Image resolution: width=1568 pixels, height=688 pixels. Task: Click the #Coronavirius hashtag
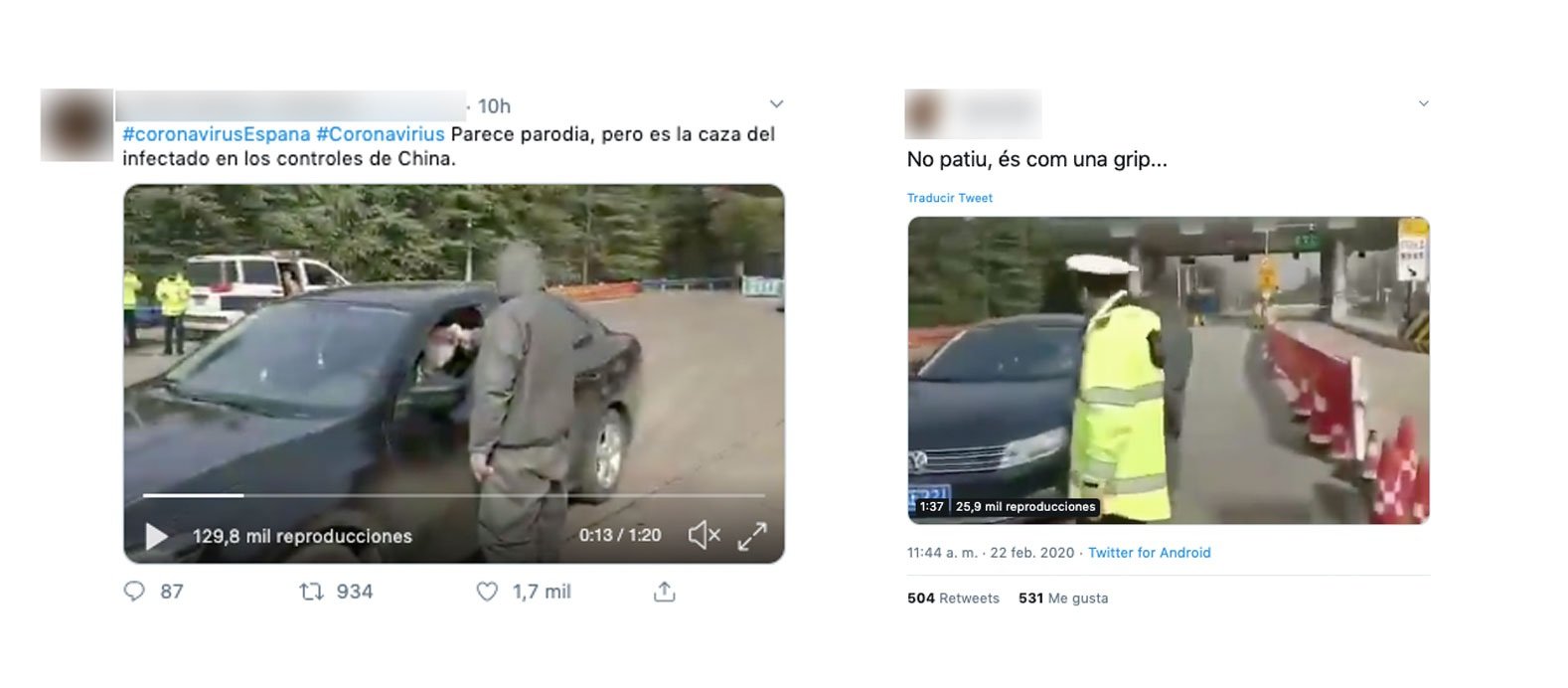pyautogui.click(x=381, y=134)
